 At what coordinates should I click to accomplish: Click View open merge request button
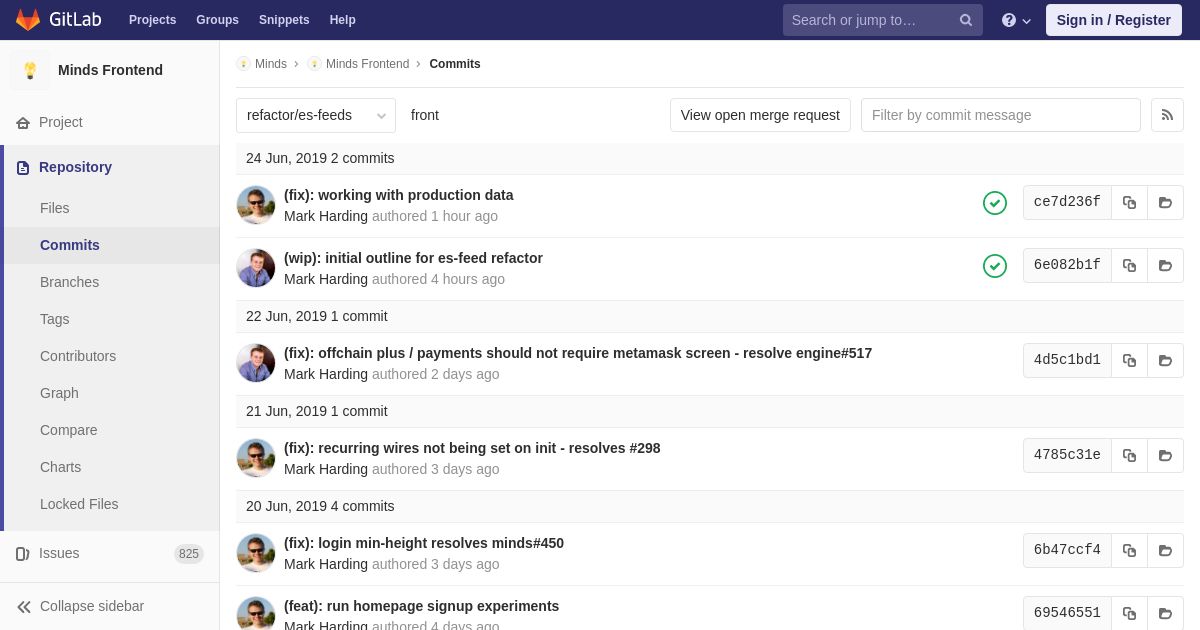[760, 115]
